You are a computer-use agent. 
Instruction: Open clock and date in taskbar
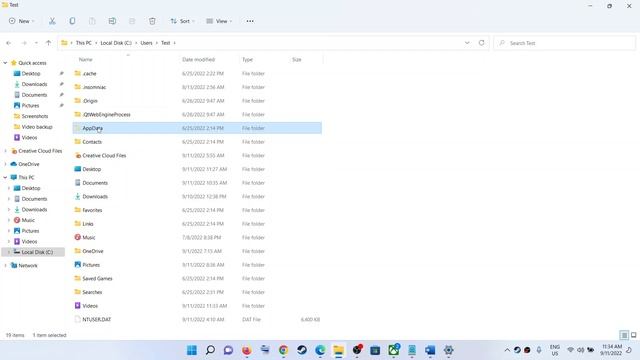tap(611, 350)
